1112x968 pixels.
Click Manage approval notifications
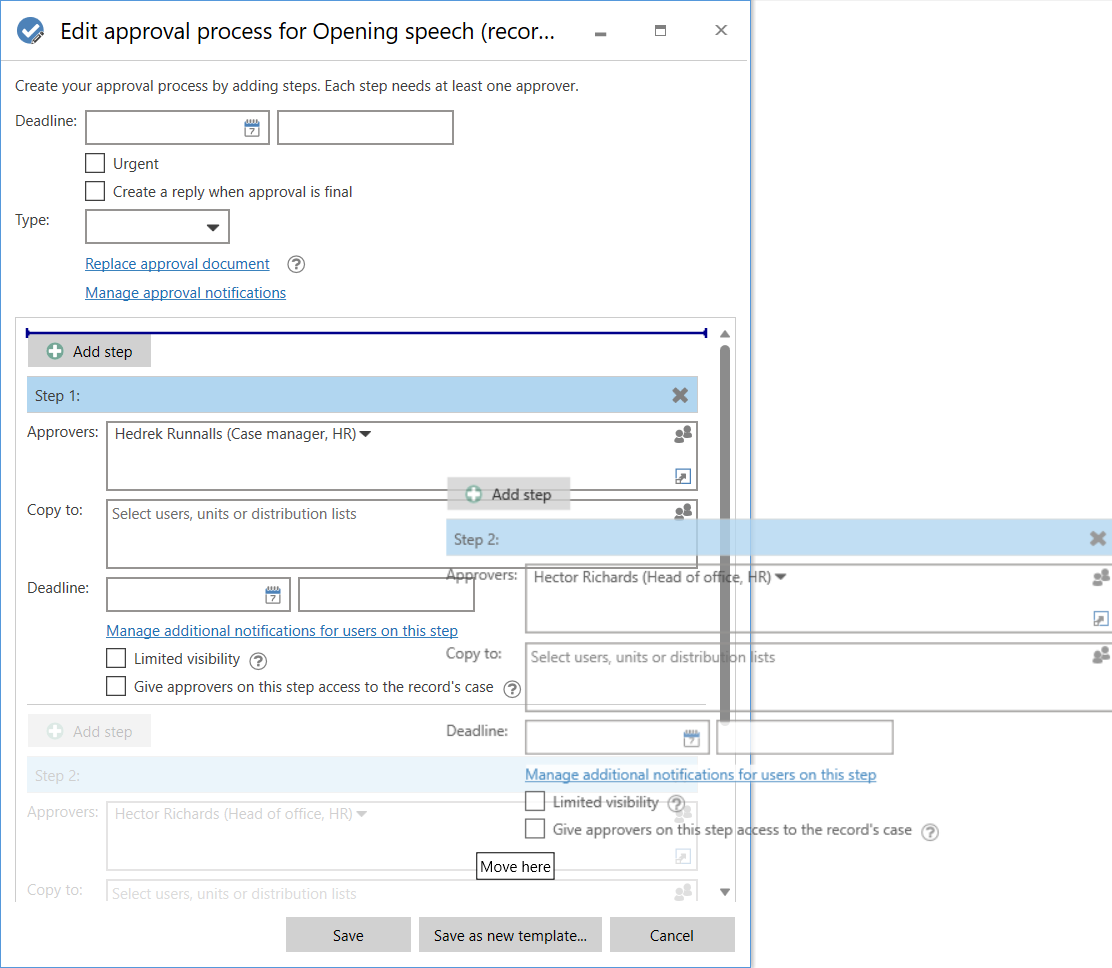[185, 292]
